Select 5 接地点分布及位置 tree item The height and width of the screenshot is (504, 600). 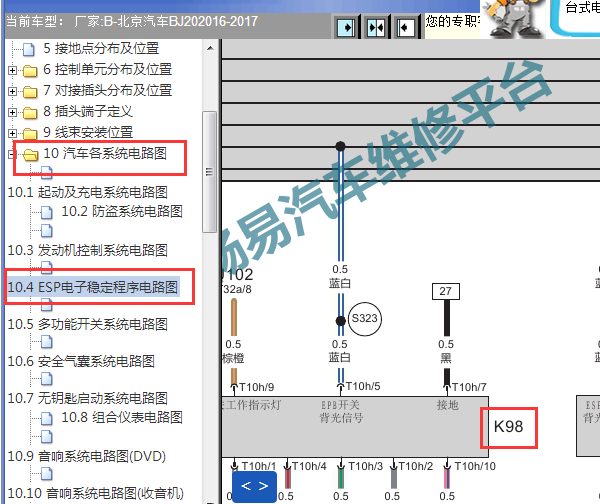[101, 49]
